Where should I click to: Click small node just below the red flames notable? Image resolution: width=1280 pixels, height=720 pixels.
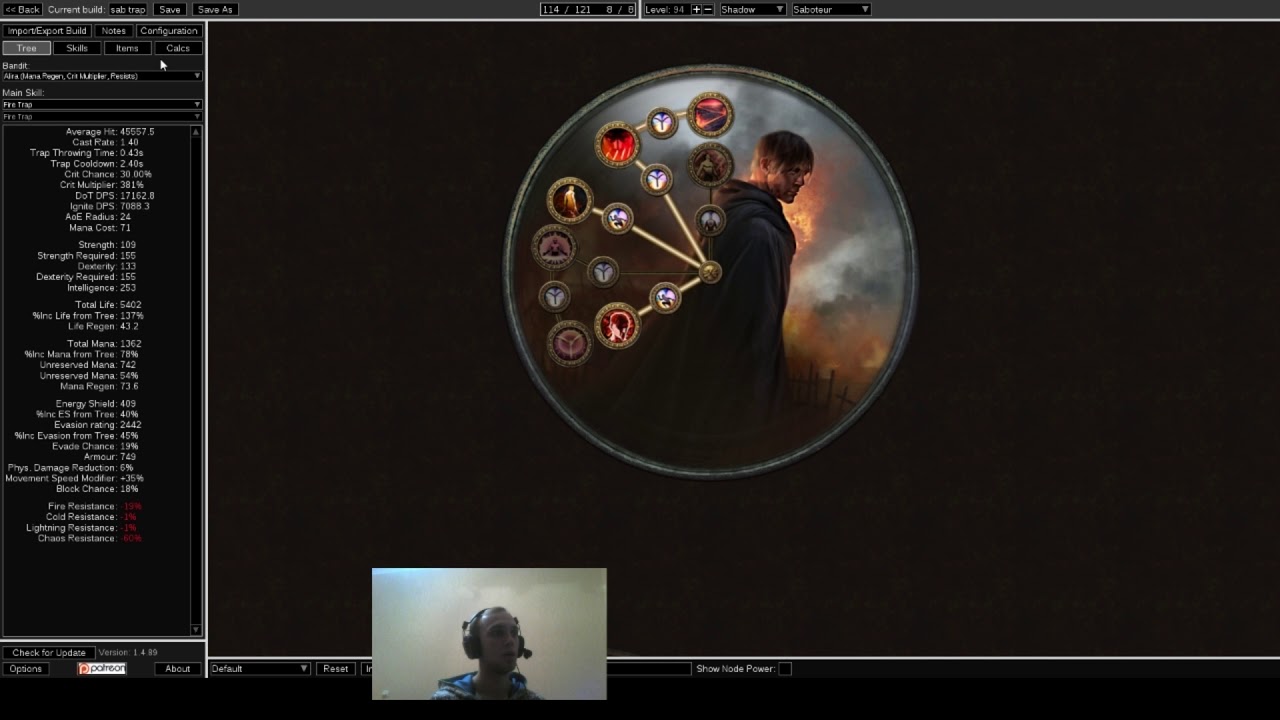[656, 179]
